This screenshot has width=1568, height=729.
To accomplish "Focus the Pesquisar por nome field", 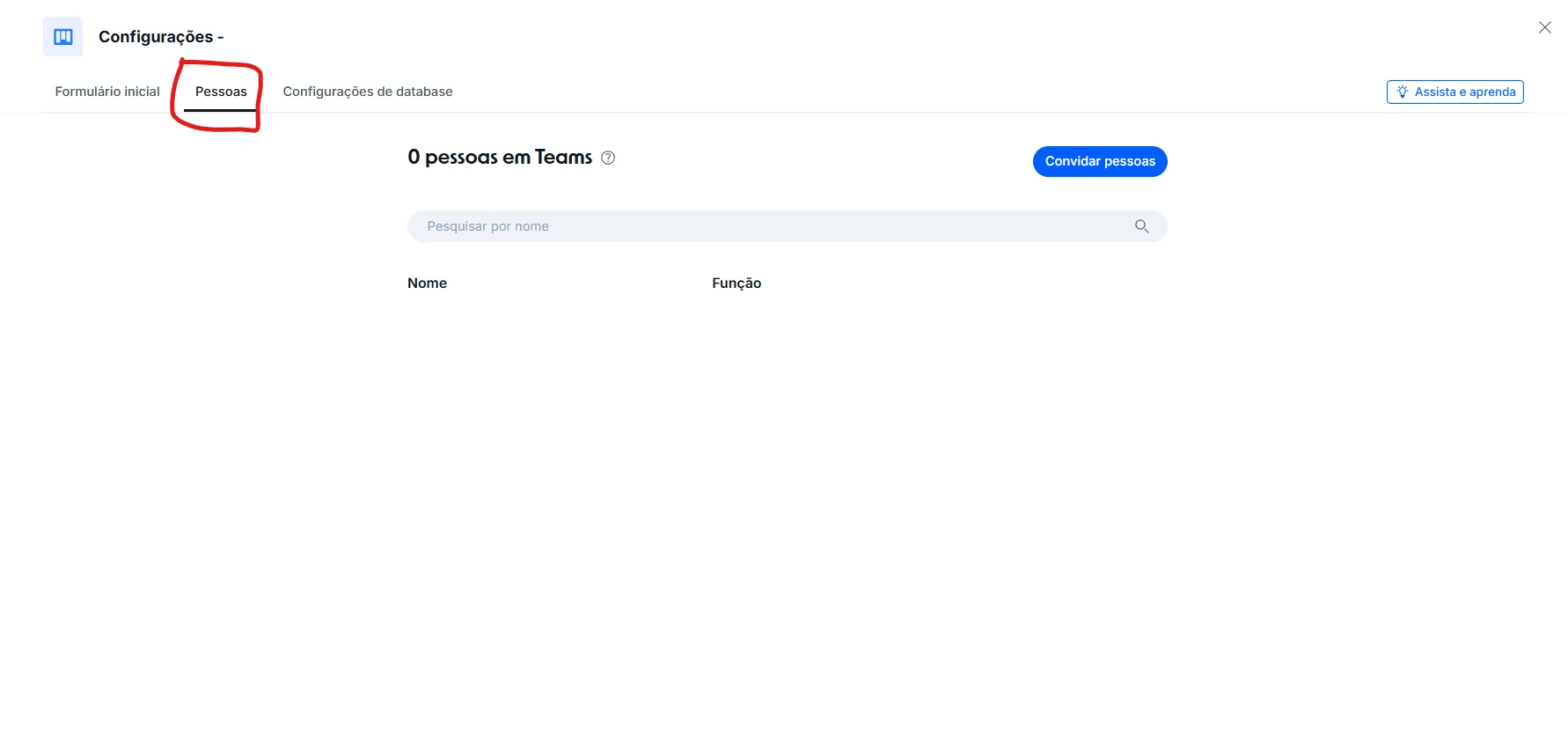I will (x=787, y=226).
